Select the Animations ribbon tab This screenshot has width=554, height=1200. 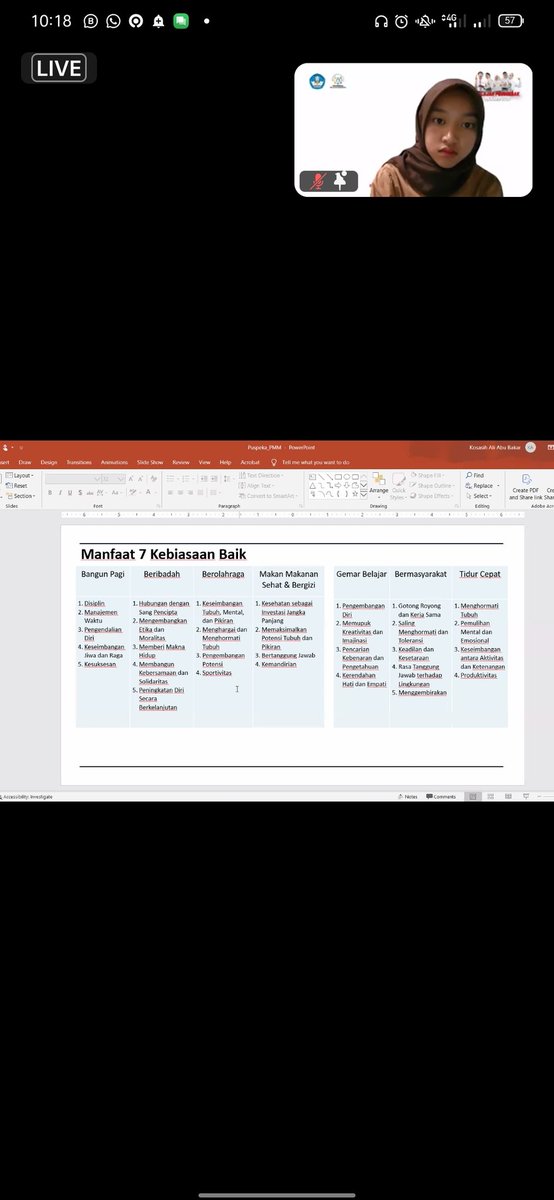(114, 462)
